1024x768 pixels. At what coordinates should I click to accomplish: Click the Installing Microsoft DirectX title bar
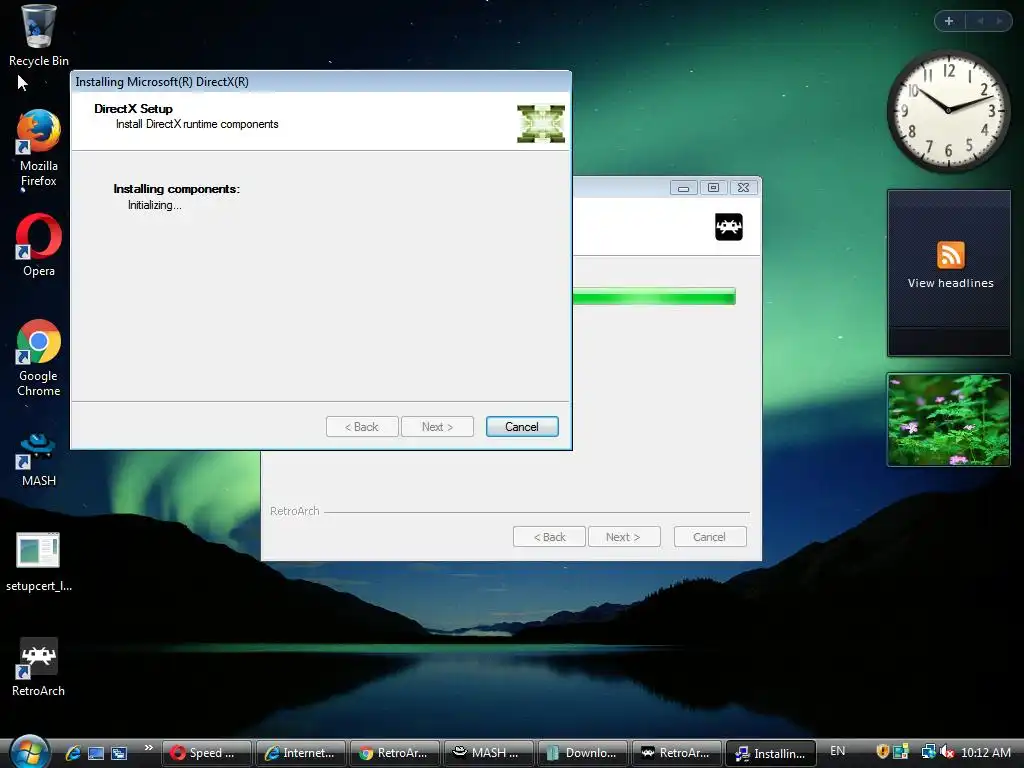[321, 82]
